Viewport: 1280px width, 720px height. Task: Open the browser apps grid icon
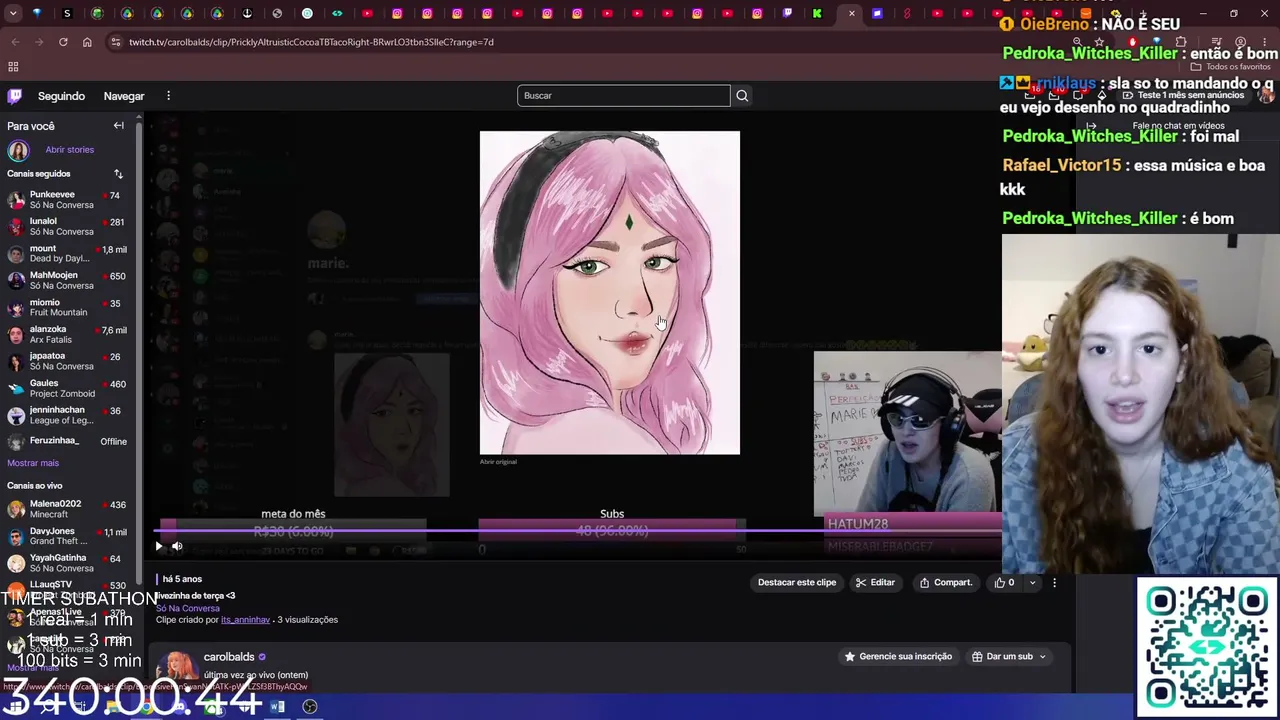[x=13, y=67]
